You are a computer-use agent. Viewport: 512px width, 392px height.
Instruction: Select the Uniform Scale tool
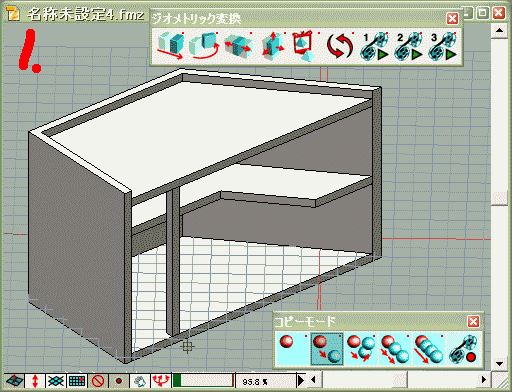[238, 46]
